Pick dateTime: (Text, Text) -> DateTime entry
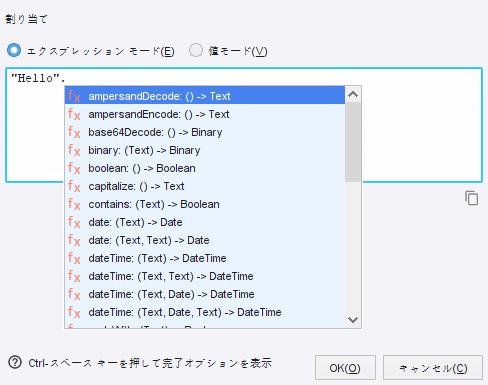 (x=205, y=276)
